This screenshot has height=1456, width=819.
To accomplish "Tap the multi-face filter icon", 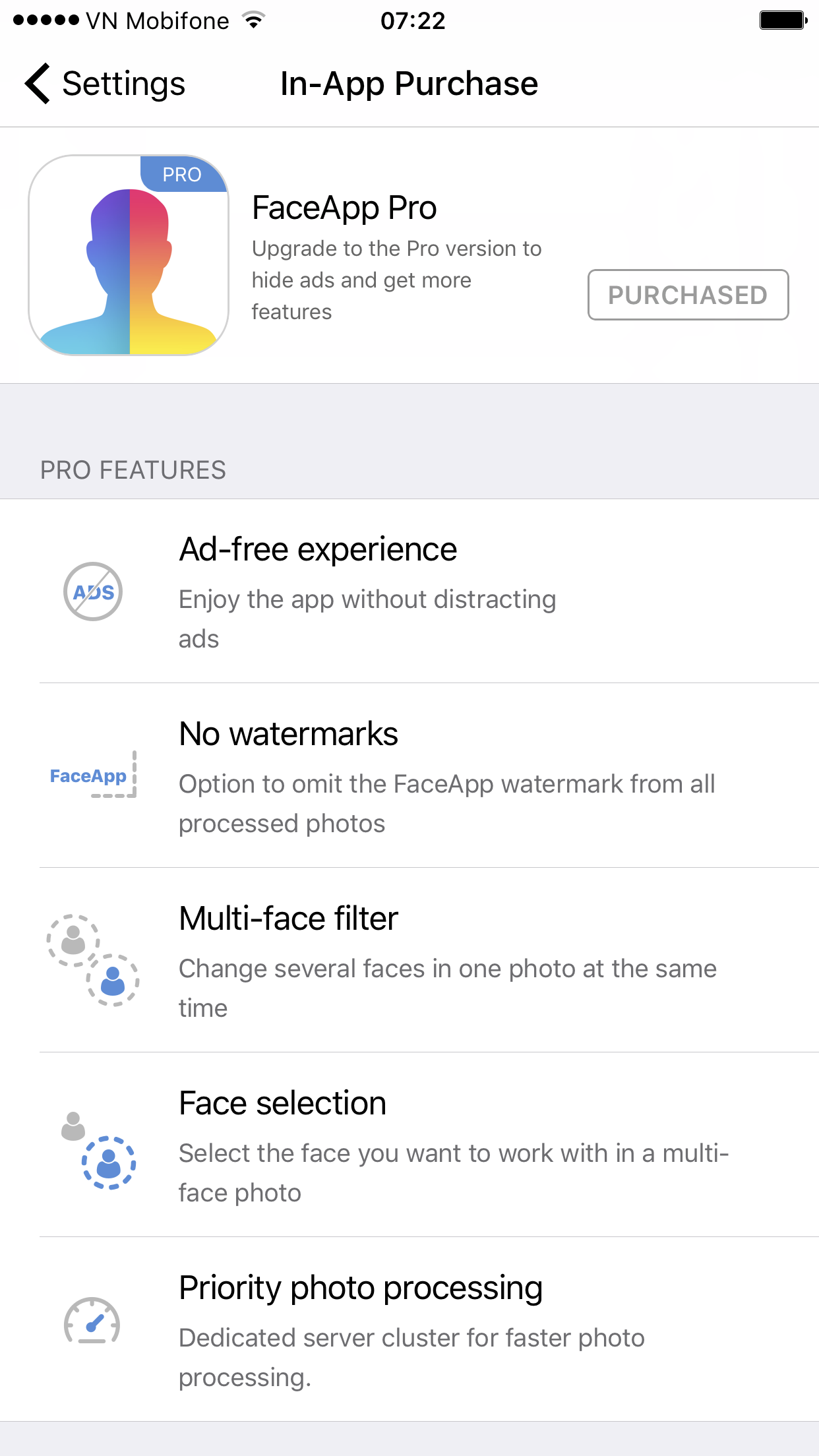I will (x=93, y=960).
